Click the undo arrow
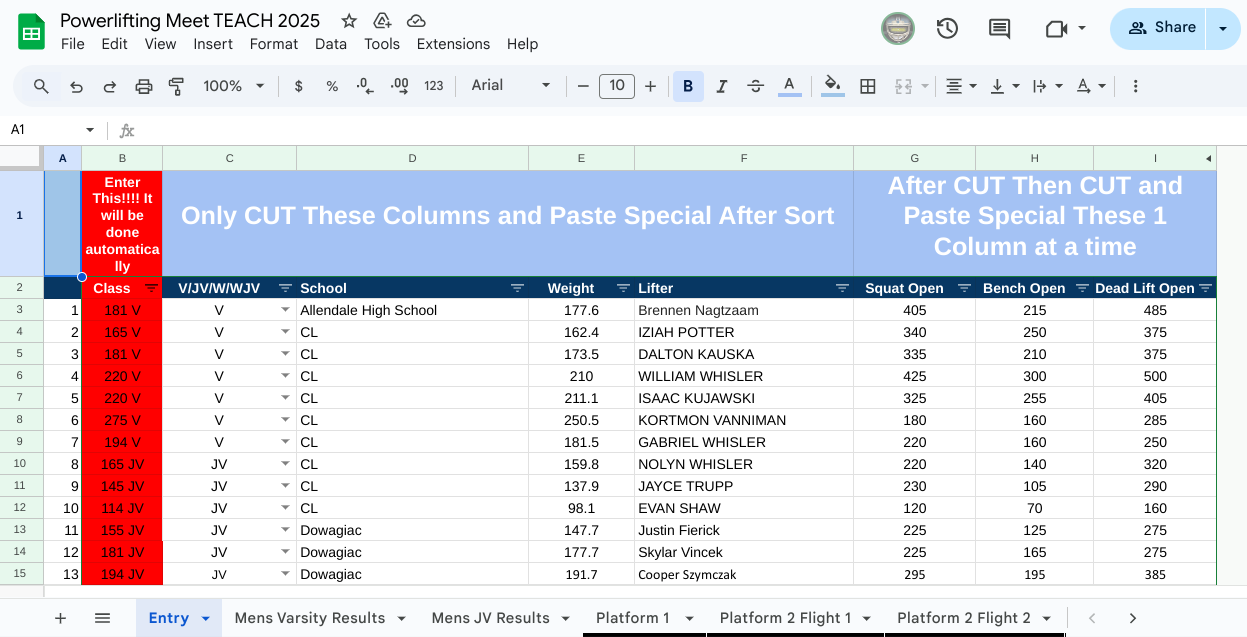1247x637 pixels. pos(76,86)
